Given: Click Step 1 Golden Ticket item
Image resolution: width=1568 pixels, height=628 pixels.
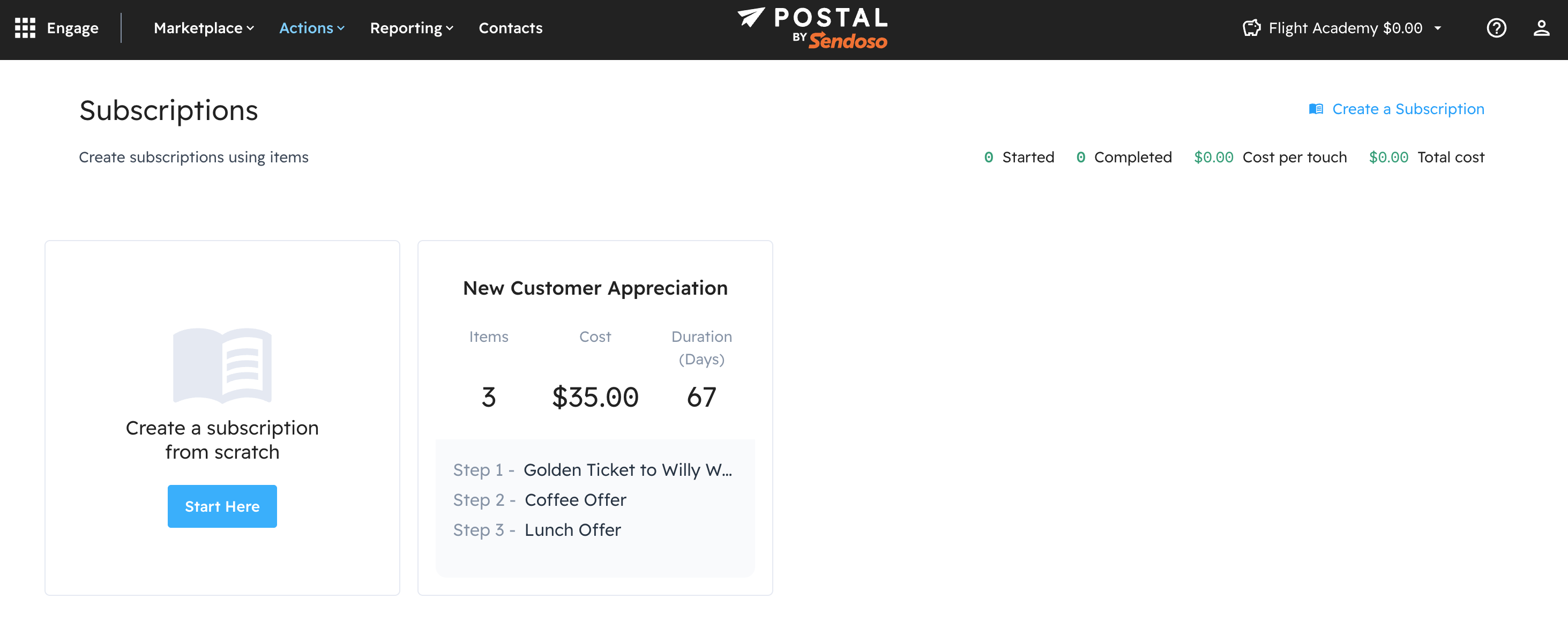Looking at the screenshot, I should click(627, 470).
